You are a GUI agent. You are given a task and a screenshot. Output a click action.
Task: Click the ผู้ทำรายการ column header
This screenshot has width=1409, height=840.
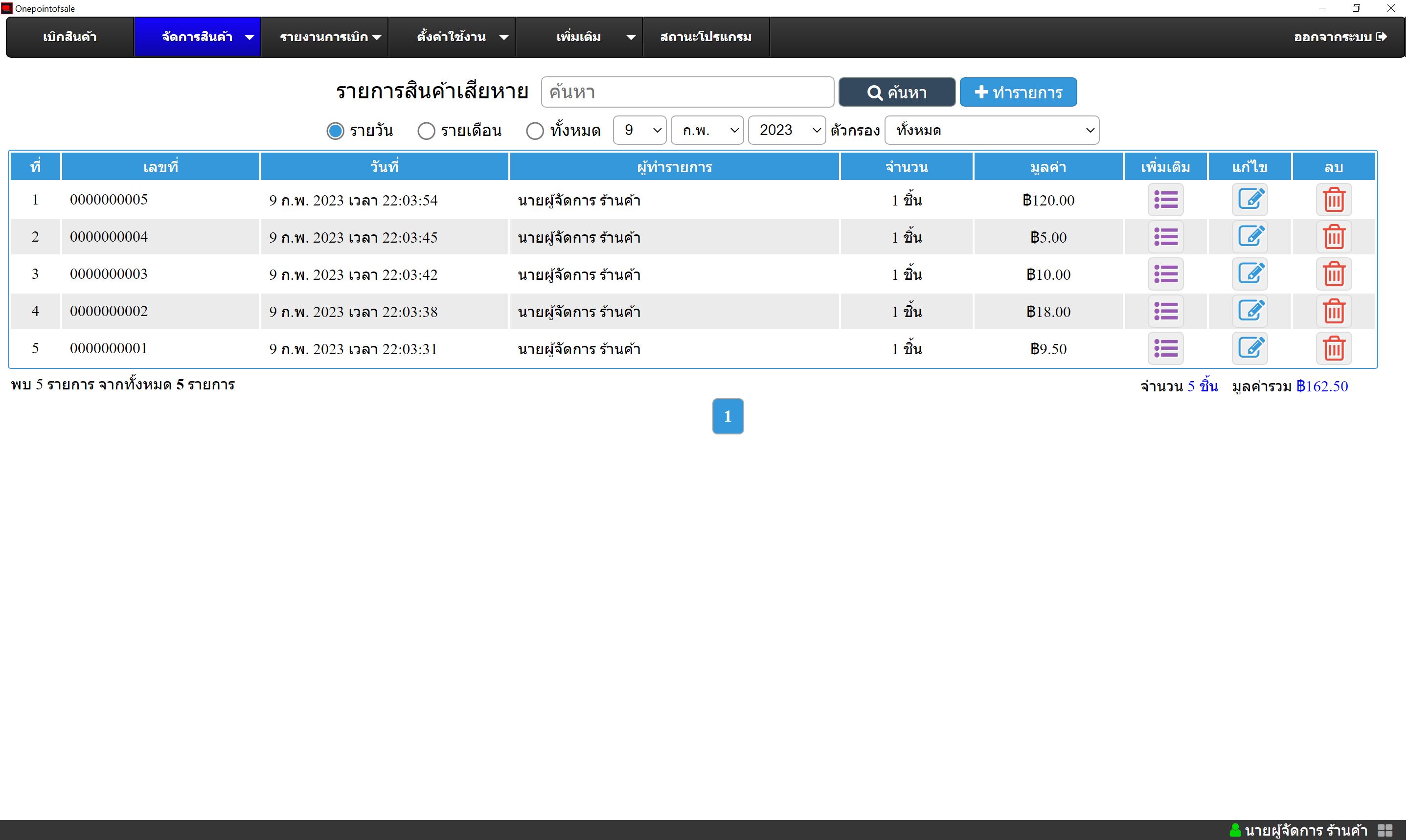674,166
